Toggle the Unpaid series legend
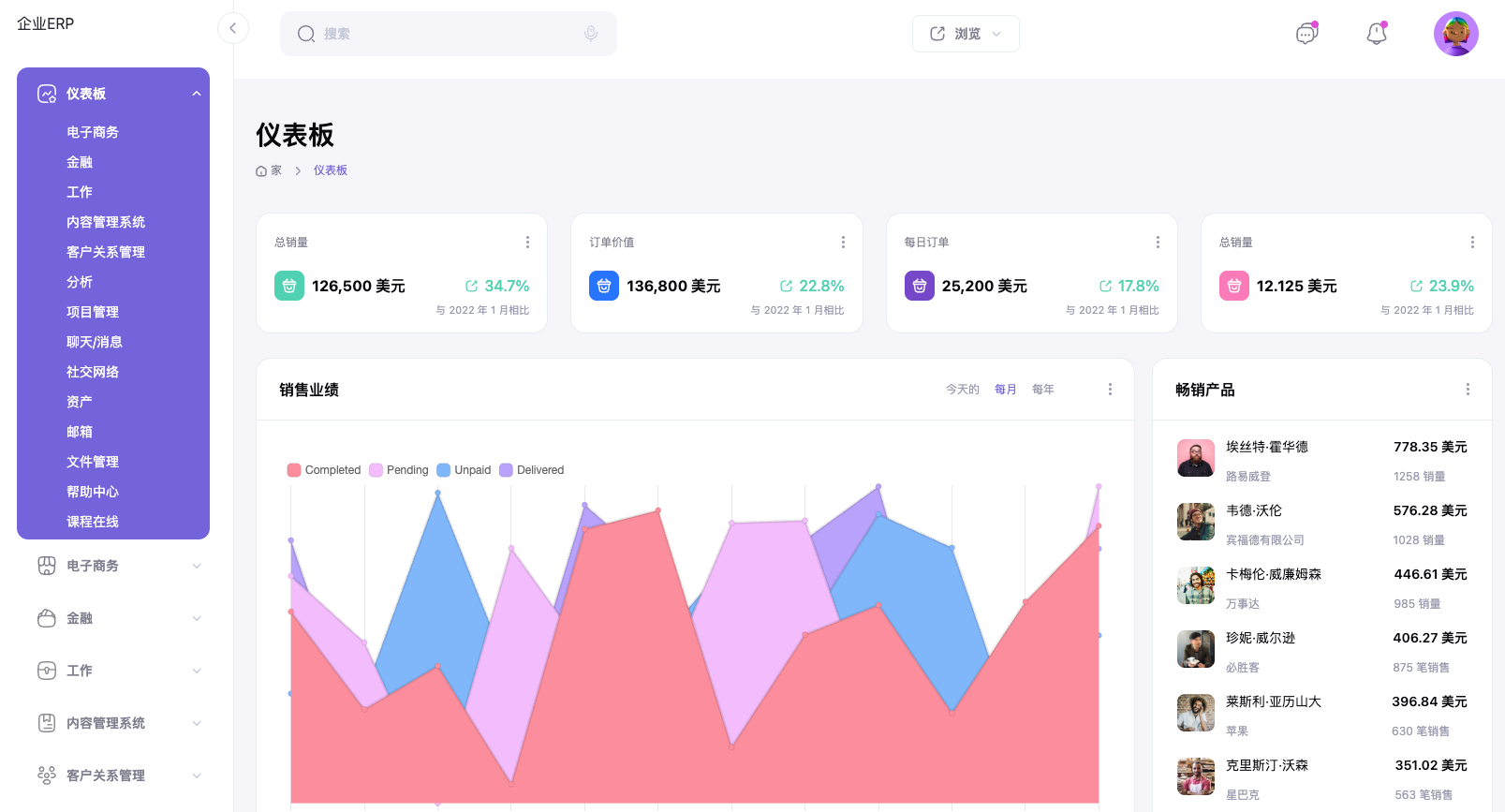Viewport: 1505px width, 812px height. (x=464, y=470)
